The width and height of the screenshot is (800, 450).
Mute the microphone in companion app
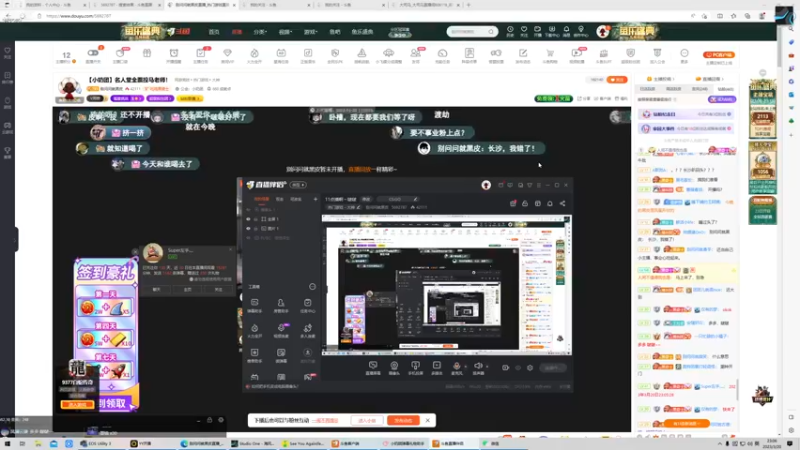pos(457,366)
